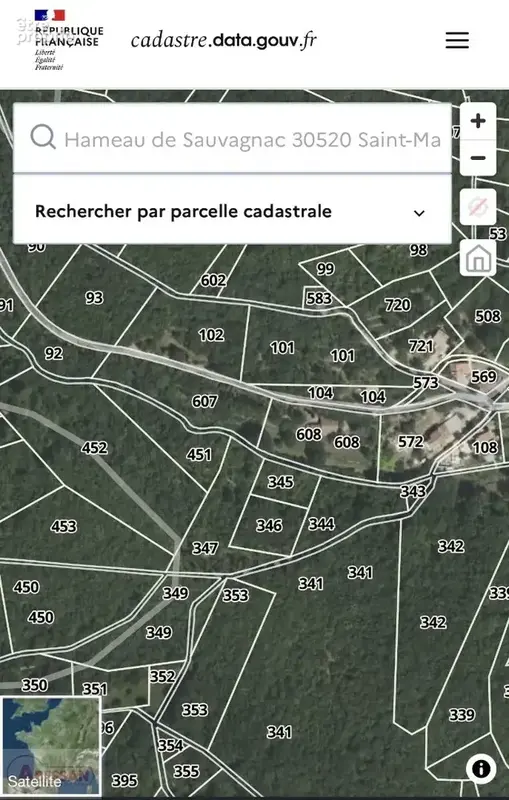Image resolution: width=509 pixels, height=800 pixels.
Task: Select parcel 354 on map
Action: point(170,745)
